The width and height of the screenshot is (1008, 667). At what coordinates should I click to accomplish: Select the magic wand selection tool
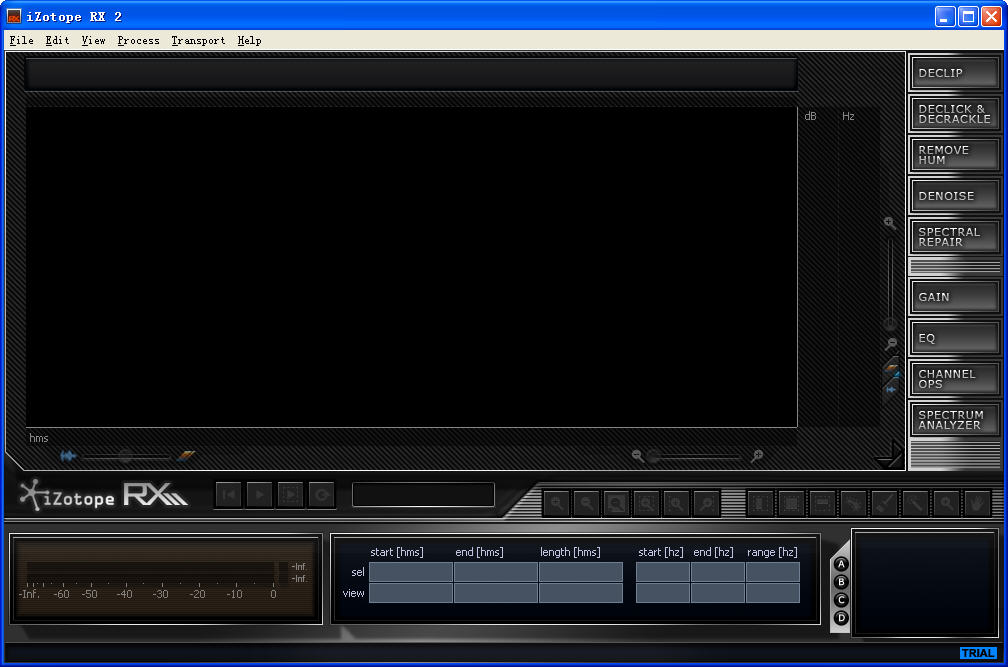coord(915,503)
